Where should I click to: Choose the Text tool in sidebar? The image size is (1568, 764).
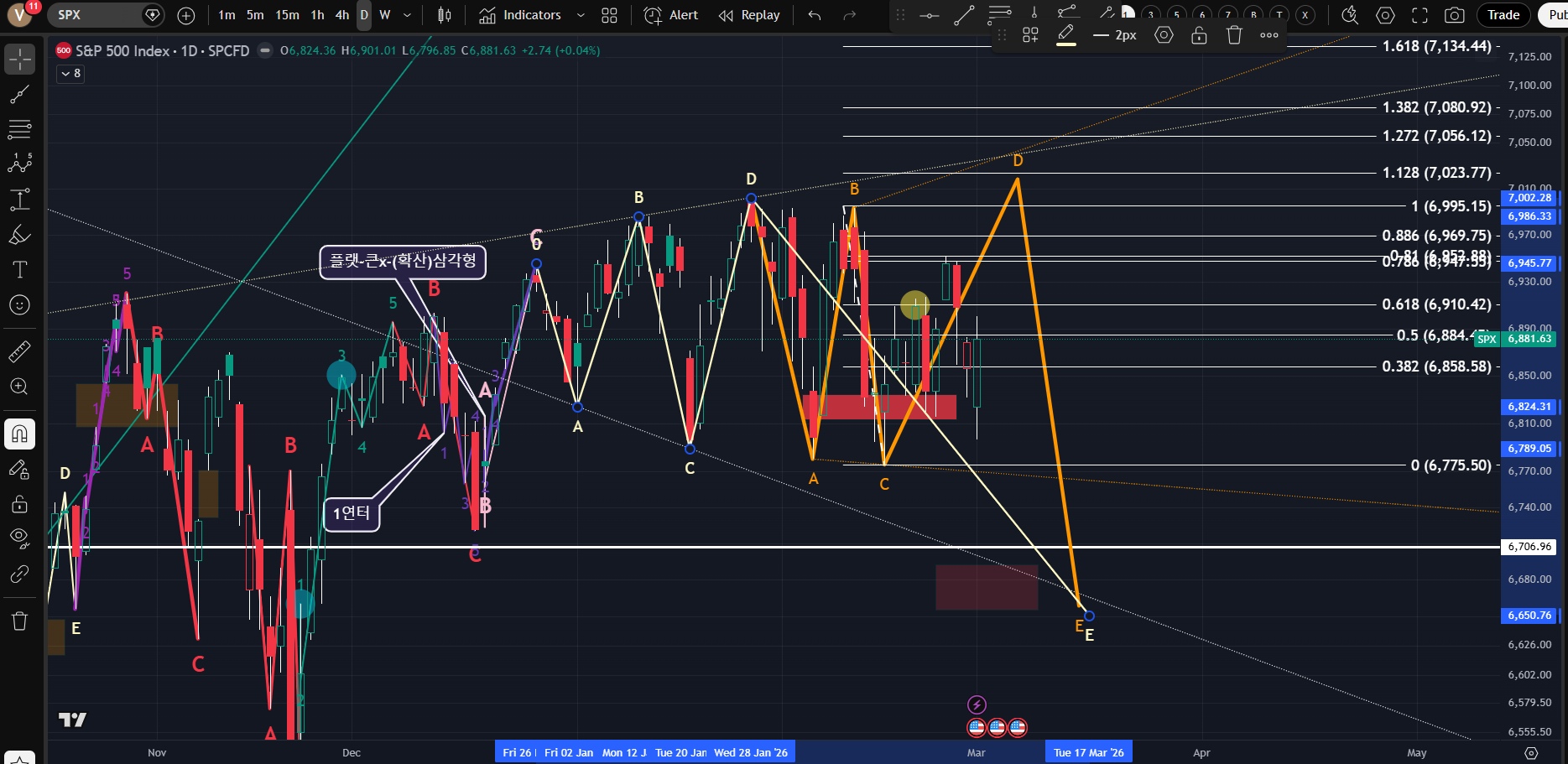point(19,269)
